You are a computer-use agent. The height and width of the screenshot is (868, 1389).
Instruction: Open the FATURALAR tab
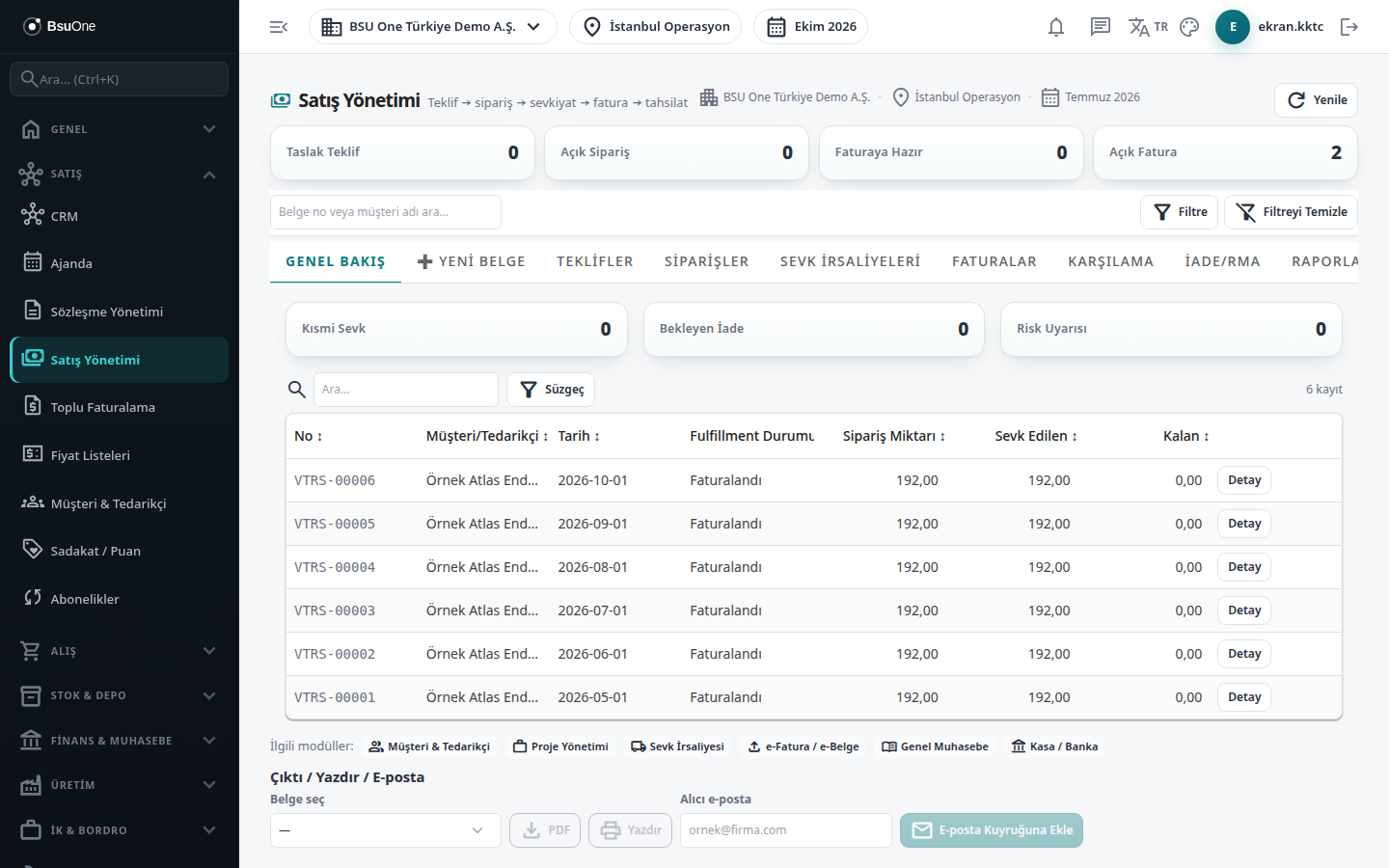point(994,261)
